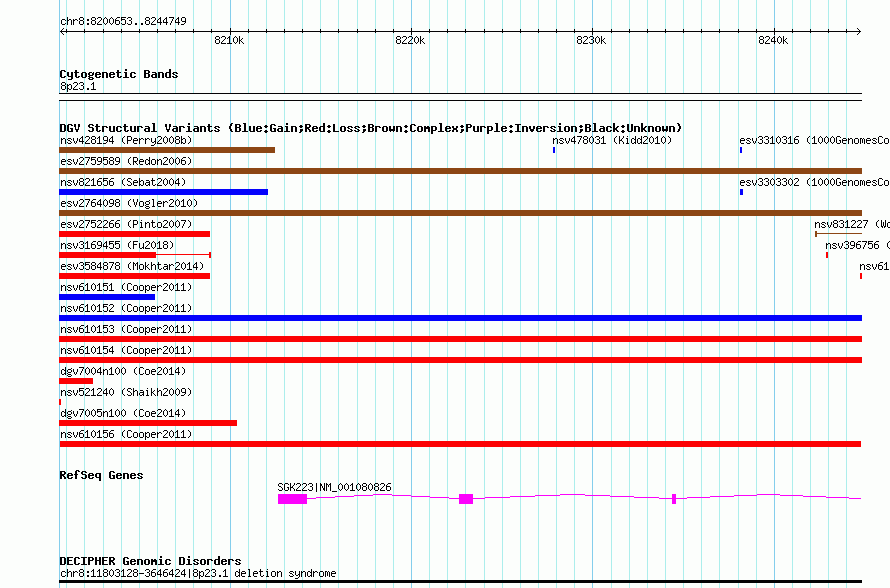The width and height of the screenshot is (890, 588).
Task: Select variant nsv521240 (Shaikh2009) label
Action: pyautogui.click(x=126, y=392)
